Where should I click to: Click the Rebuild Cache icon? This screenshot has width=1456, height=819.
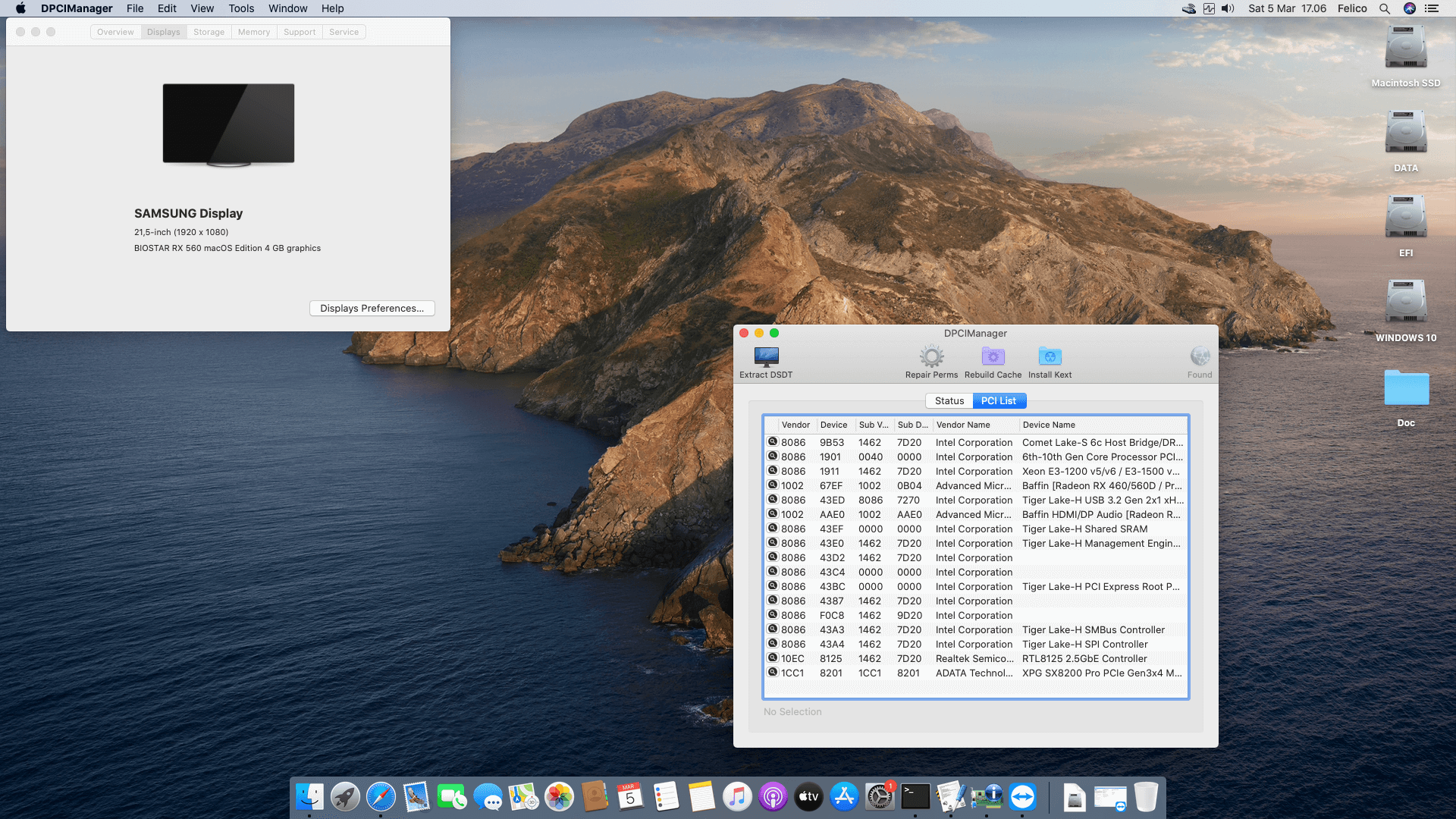tap(993, 356)
